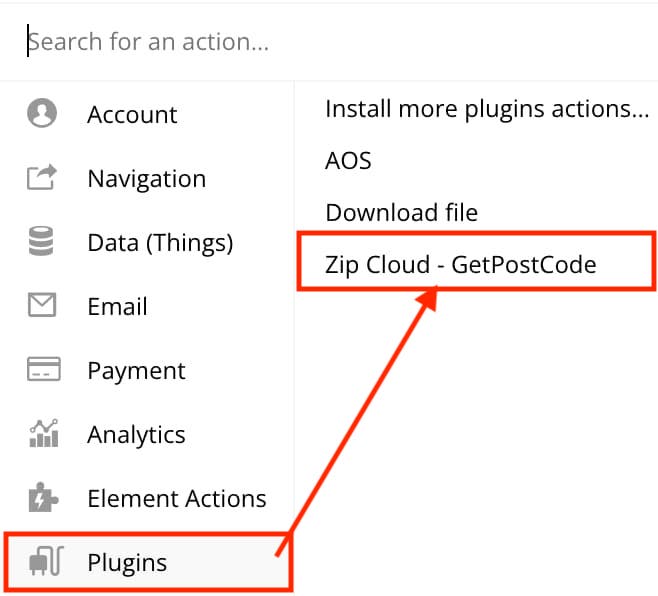Screen dimensions: 658x596
Task: Choose Data (Things) category label
Action: click(x=160, y=243)
